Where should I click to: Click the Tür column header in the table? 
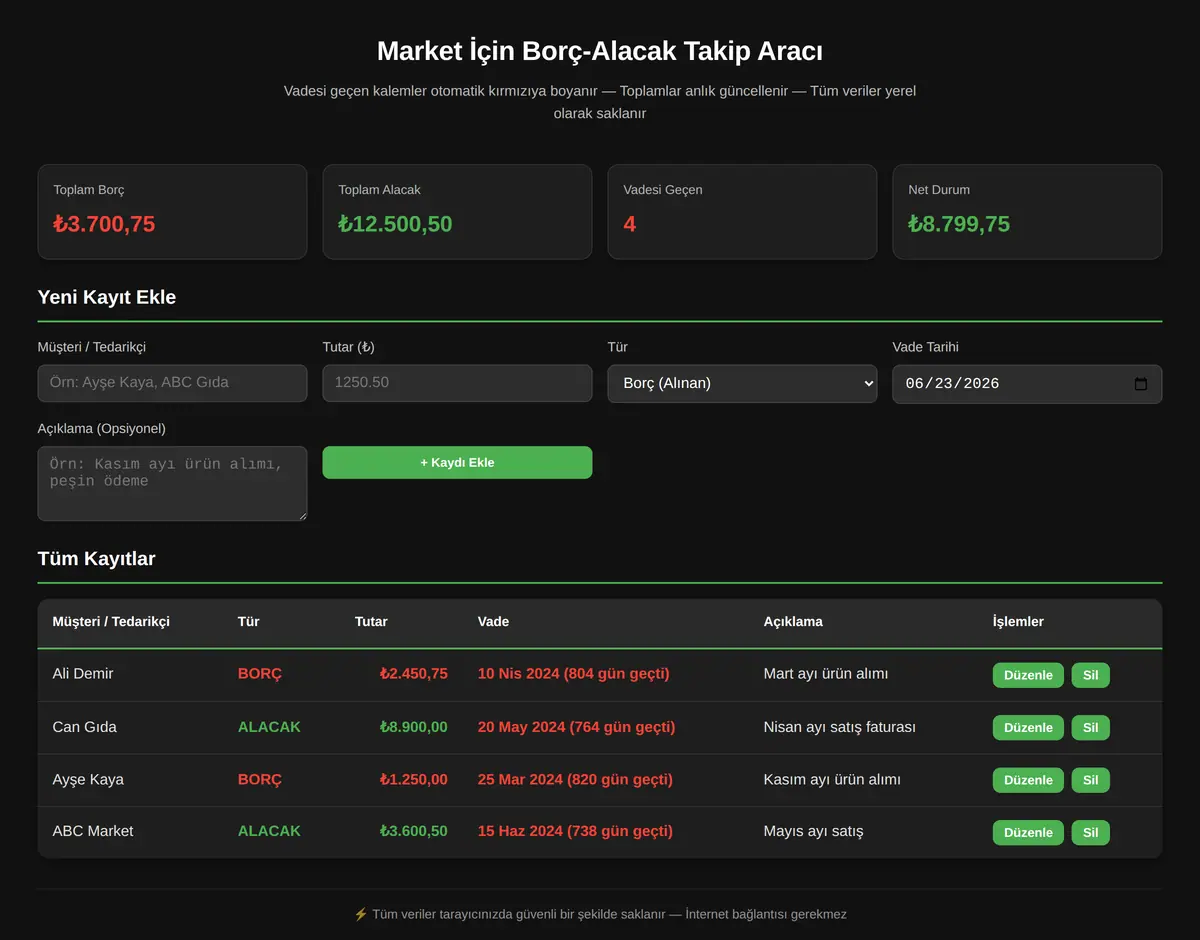(x=248, y=622)
